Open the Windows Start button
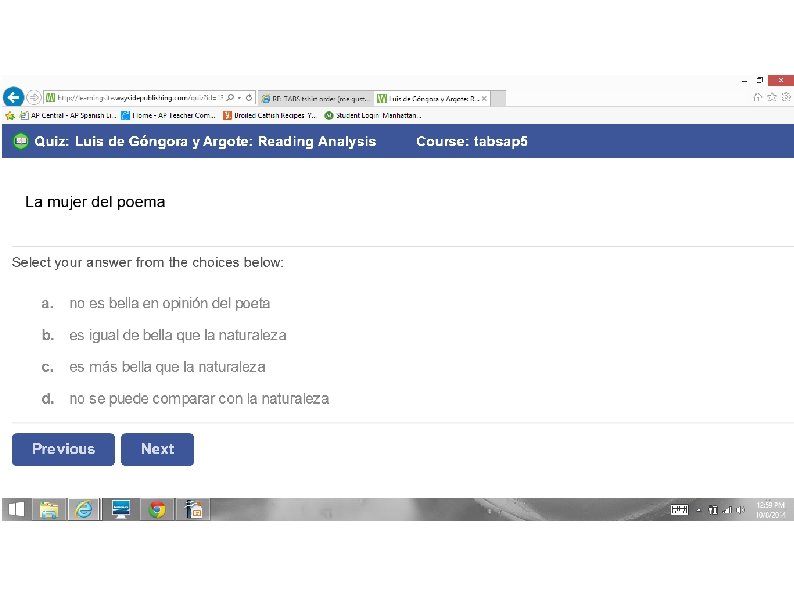Screen dimensions: 794x595 17,509
